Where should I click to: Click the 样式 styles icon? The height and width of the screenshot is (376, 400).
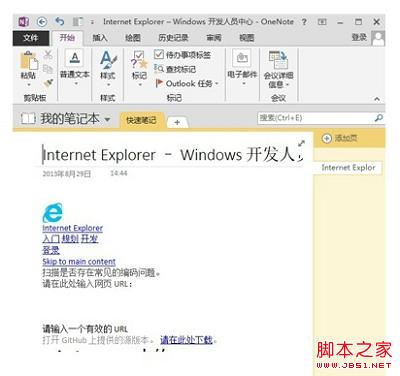click(108, 60)
